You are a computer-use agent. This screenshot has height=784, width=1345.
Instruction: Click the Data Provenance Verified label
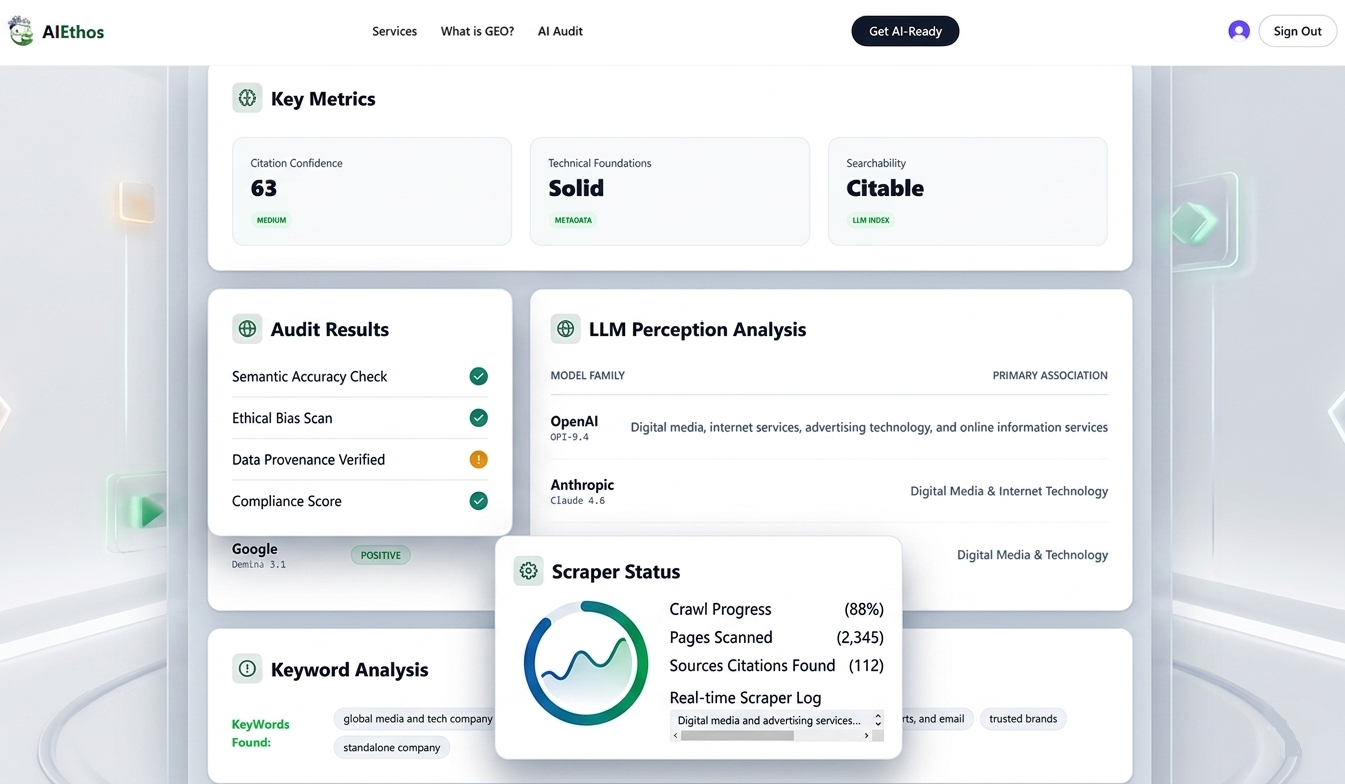pos(308,460)
